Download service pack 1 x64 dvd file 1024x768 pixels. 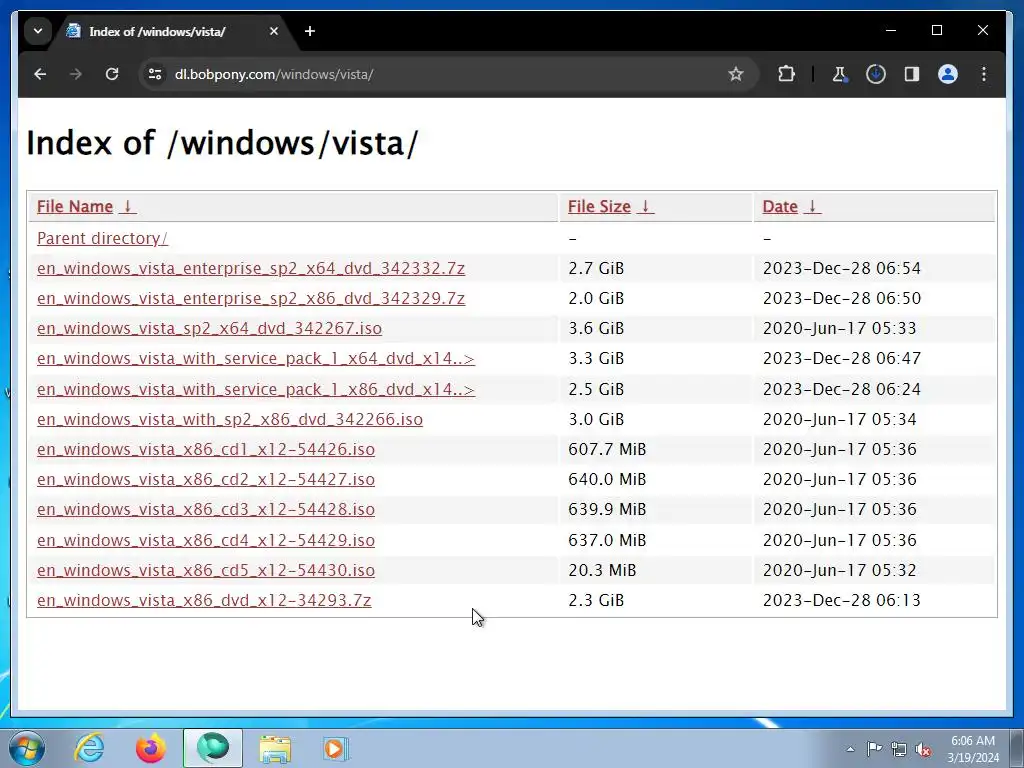point(255,359)
